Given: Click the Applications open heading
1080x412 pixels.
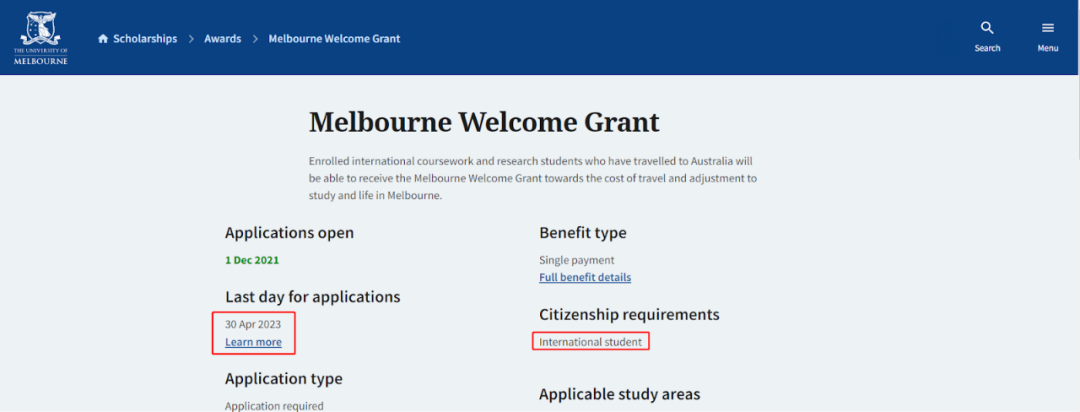Looking at the screenshot, I should pos(289,233).
